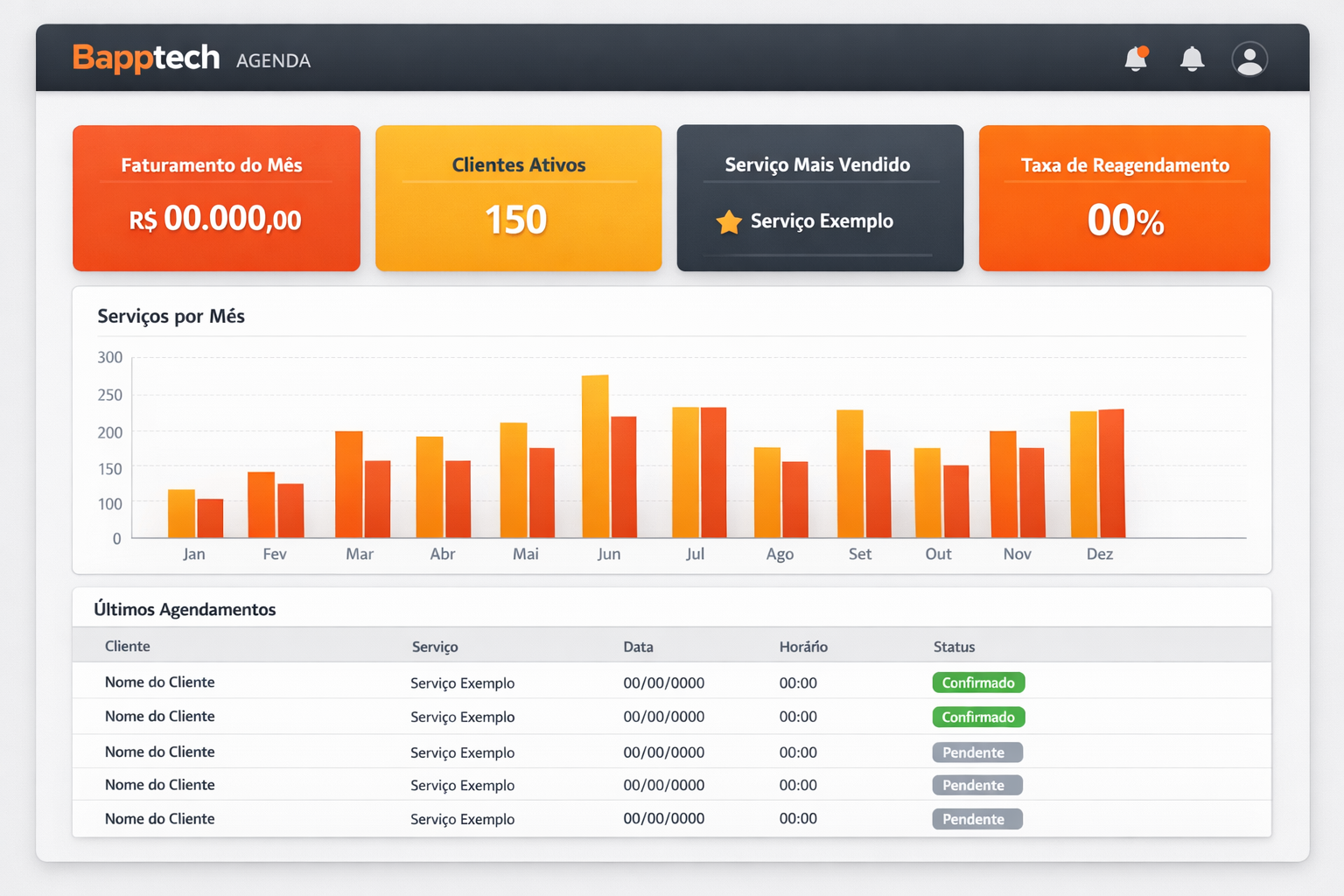Click the Serviços por Més chart title
Image resolution: width=1344 pixels, height=896 pixels.
pos(171,316)
